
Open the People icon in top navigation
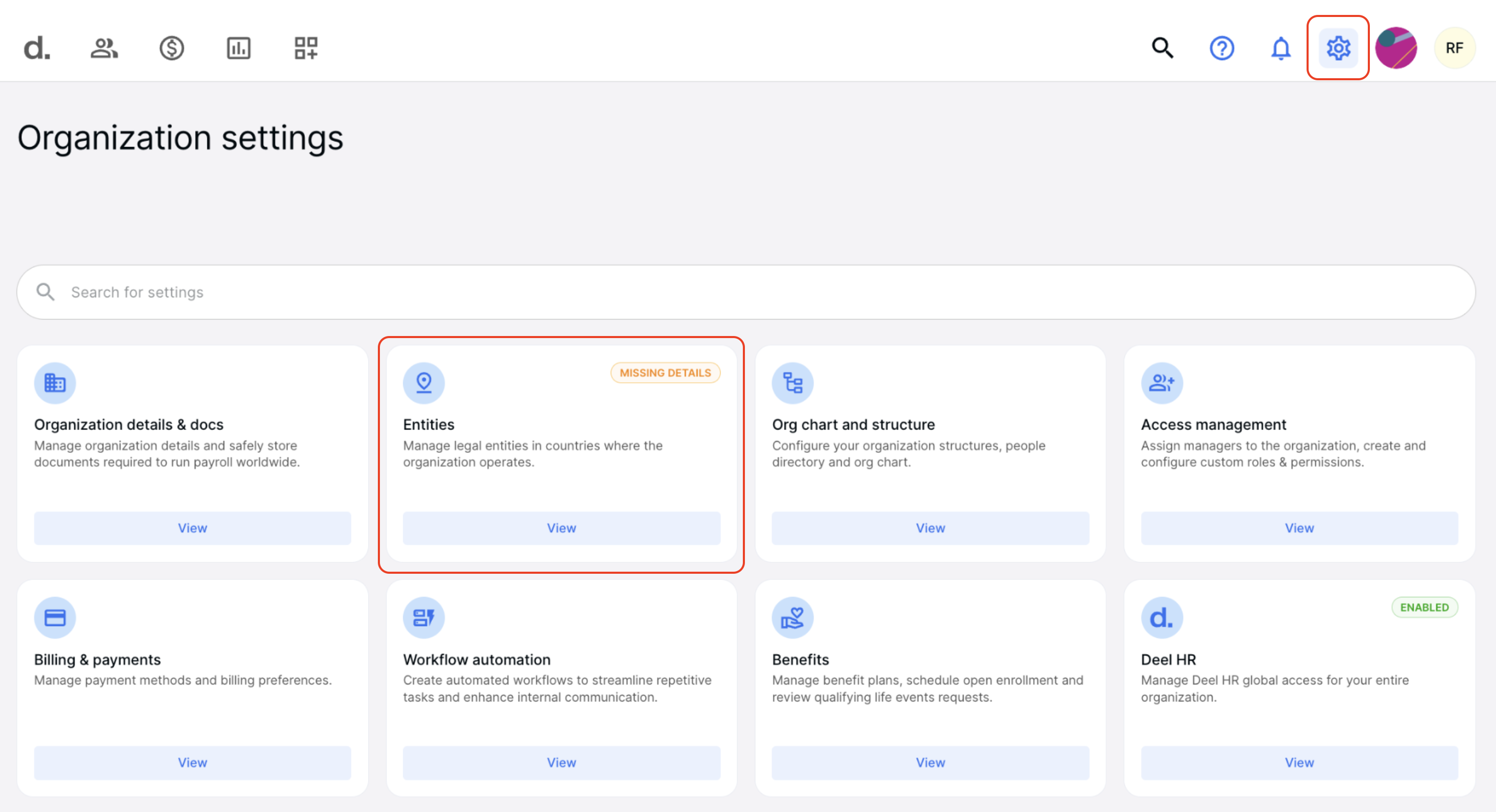pyautogui.click(x=104, y=48)
